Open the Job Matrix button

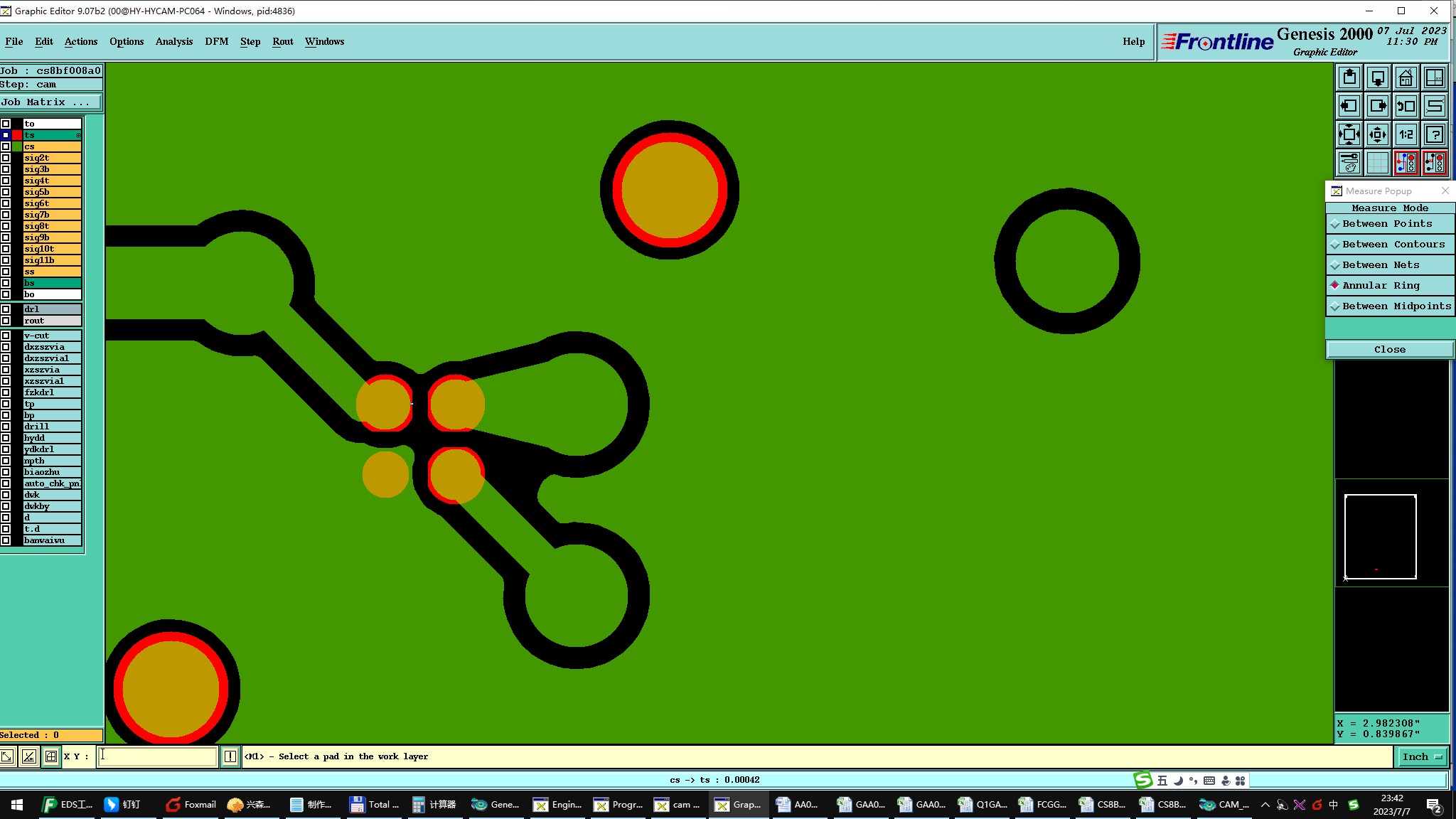coord(50,102)
